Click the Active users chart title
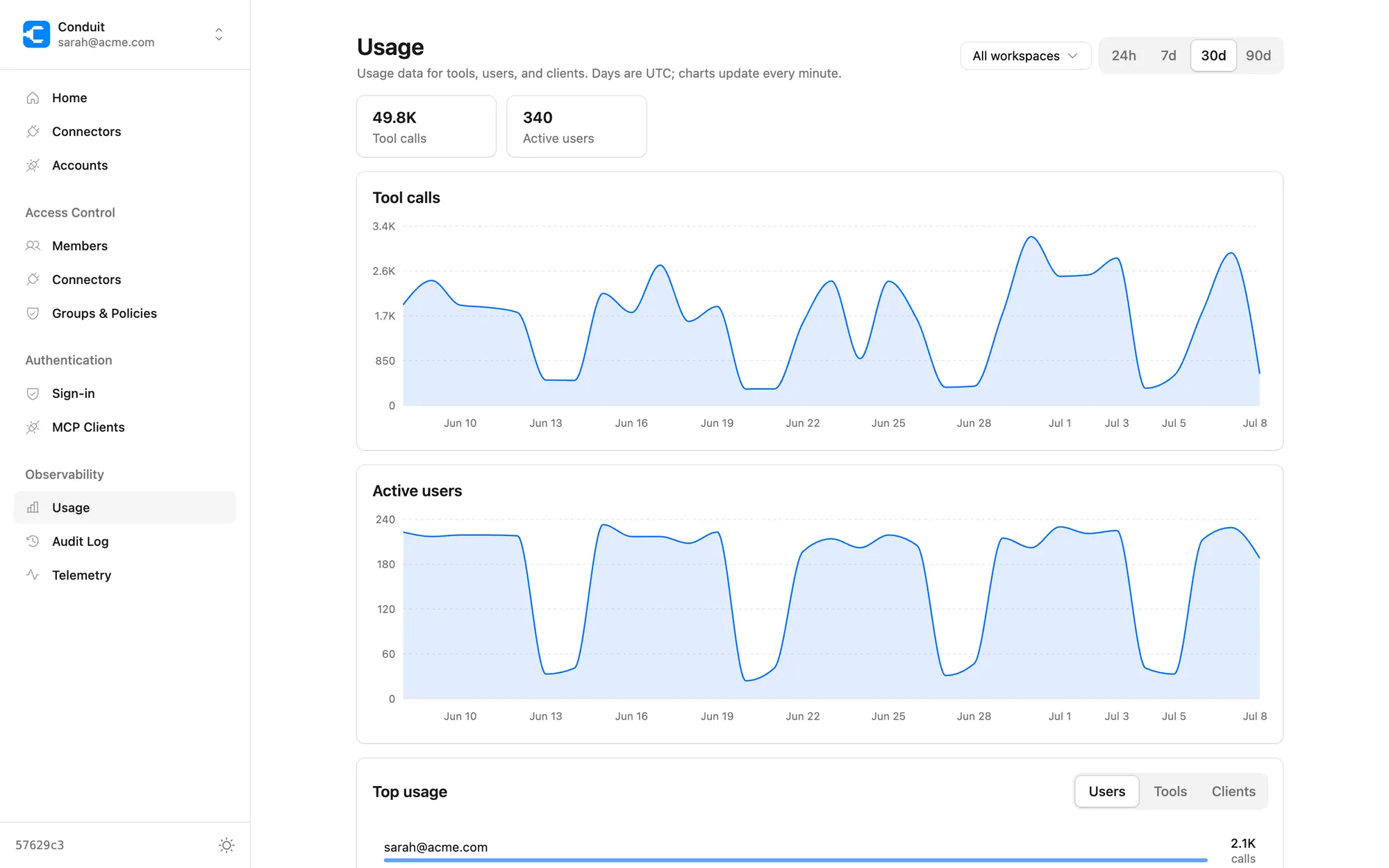The height and width of the screenshot is (868, 1389). [x=417, y=491]
